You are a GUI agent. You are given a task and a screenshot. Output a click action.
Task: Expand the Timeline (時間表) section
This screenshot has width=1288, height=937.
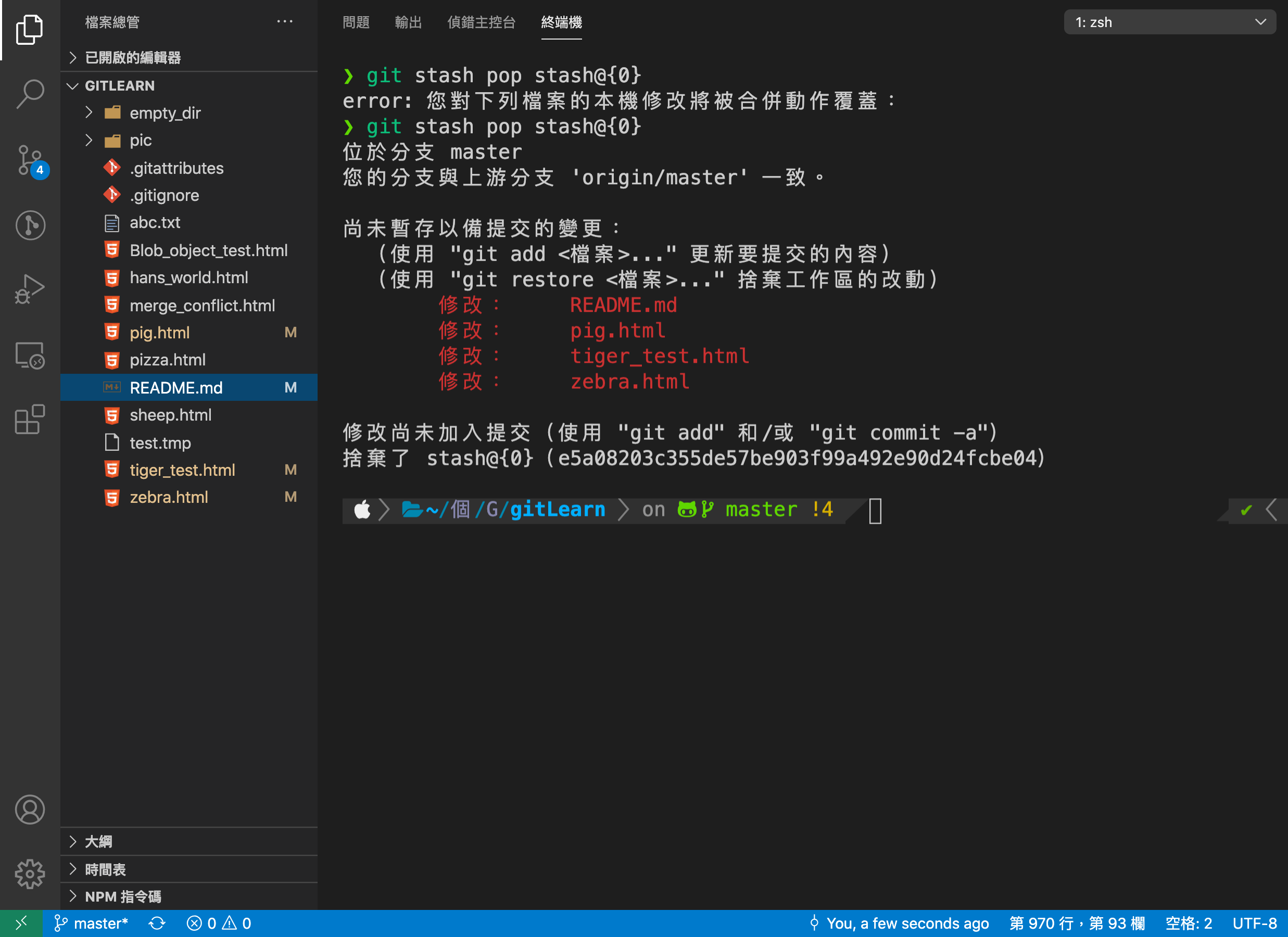click(x=188, y=869)
